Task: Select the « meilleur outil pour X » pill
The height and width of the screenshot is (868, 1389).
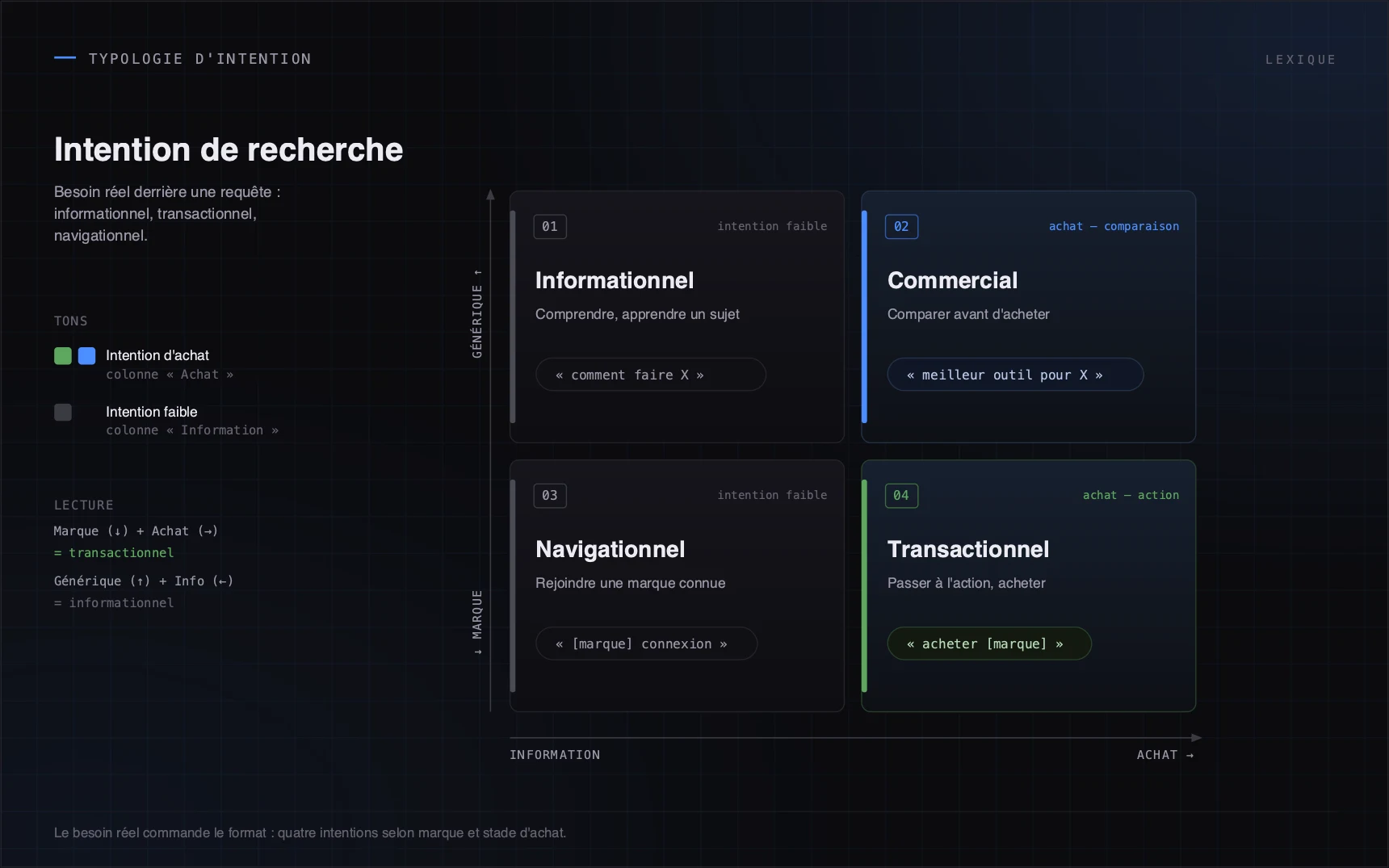Action: pos(1015,375)
